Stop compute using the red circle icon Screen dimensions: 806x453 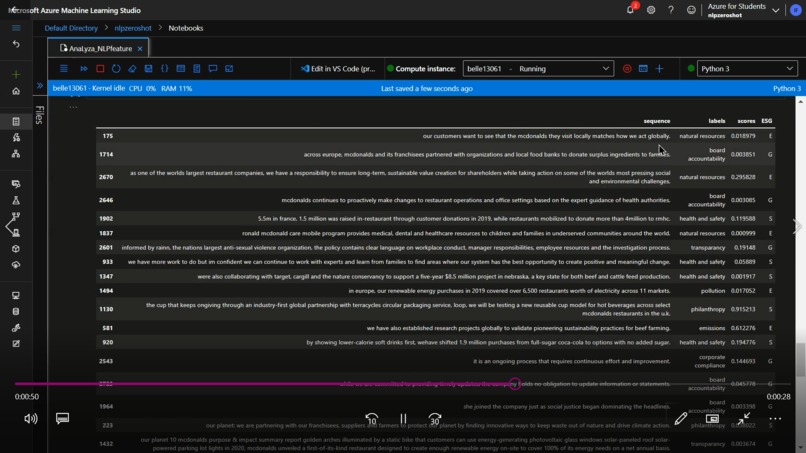(x=627, y=68)
